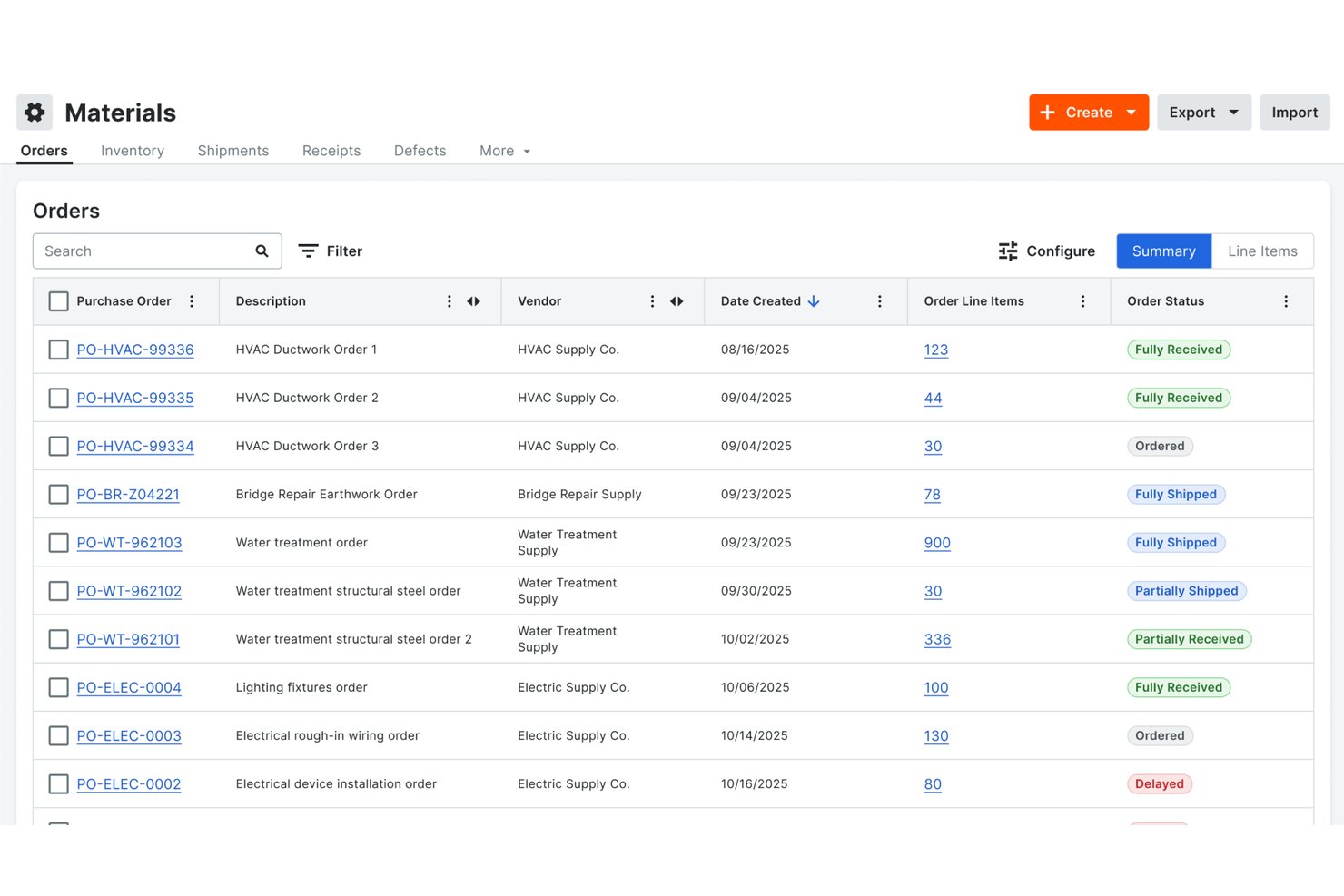
Task: Open Purchase Order column options menu
Action: click(192, 301)
